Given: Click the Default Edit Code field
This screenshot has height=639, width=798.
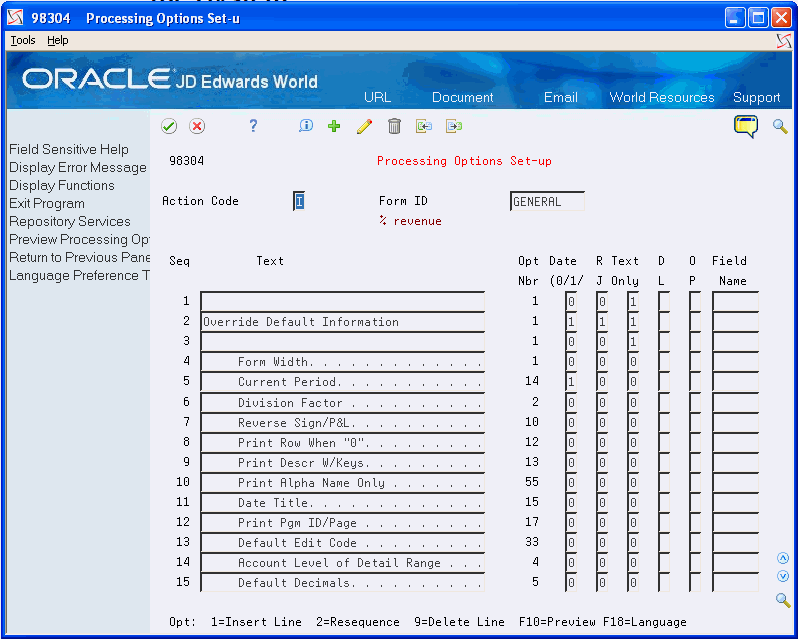Looking at the screenshot, I should [x=343, y=543].
